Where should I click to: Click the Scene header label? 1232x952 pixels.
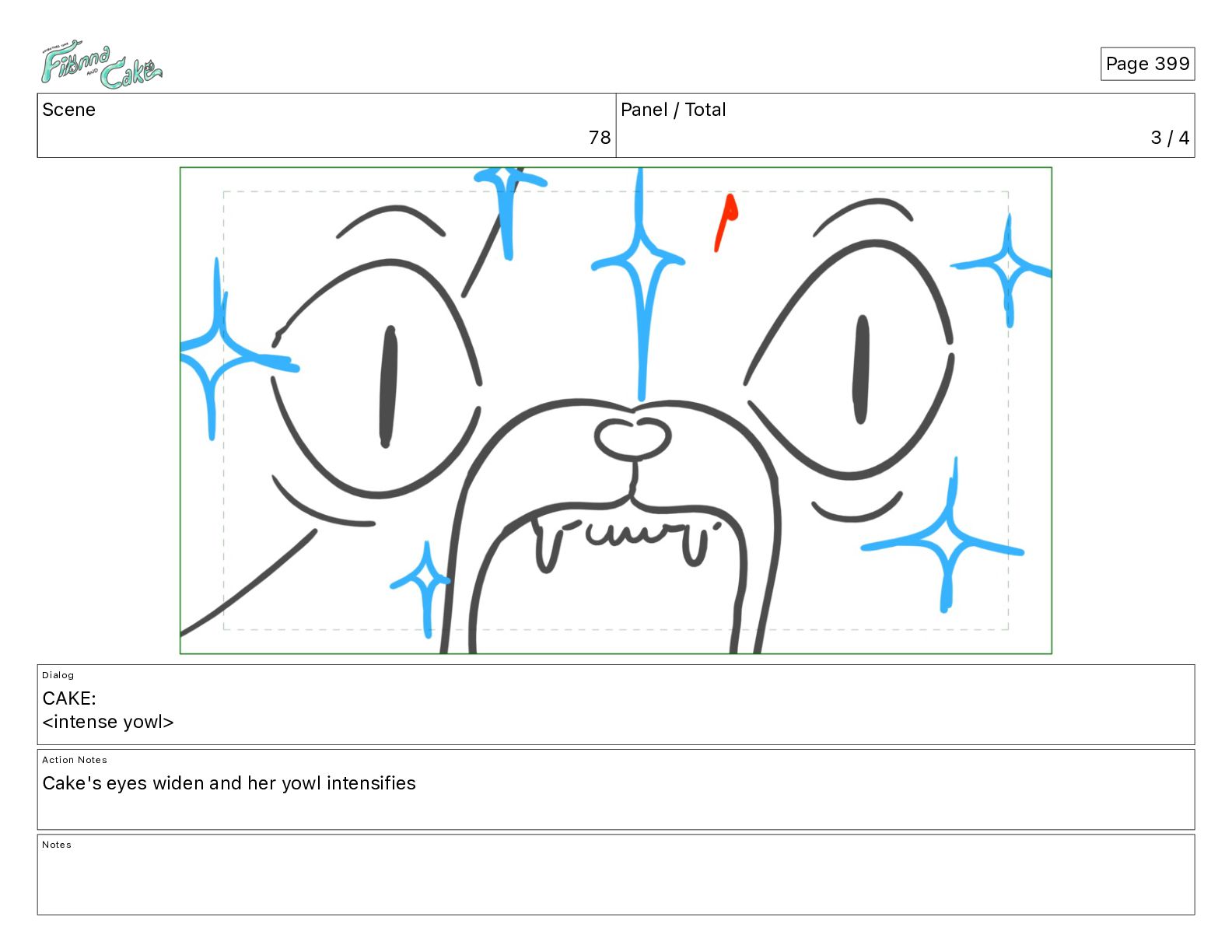click(68, 110)
